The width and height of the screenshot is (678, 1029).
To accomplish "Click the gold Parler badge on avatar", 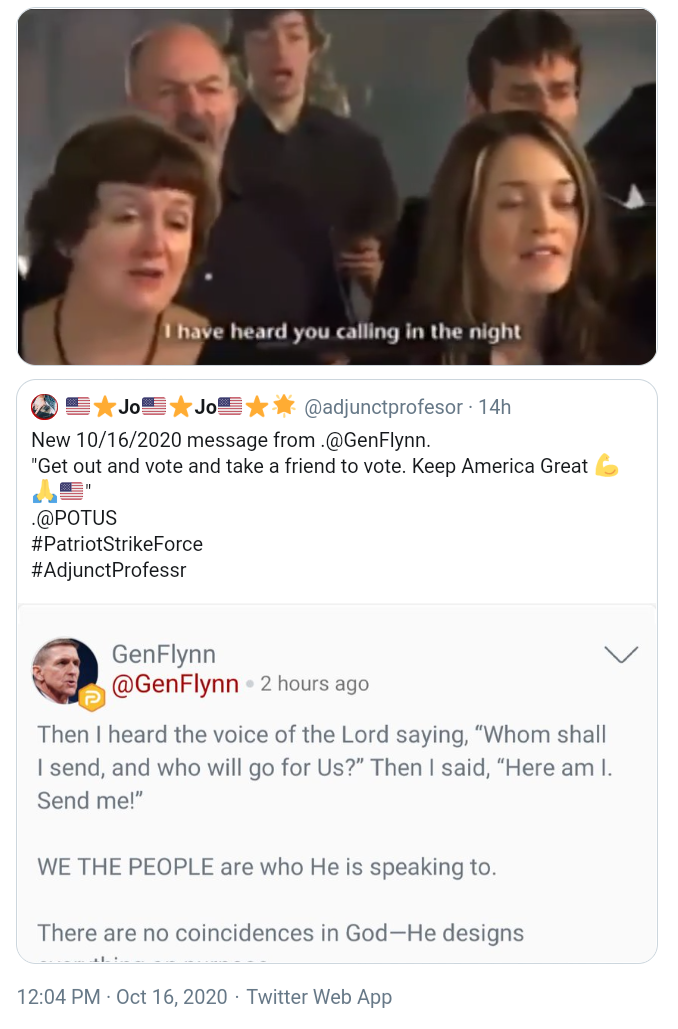I will [92, 697].
